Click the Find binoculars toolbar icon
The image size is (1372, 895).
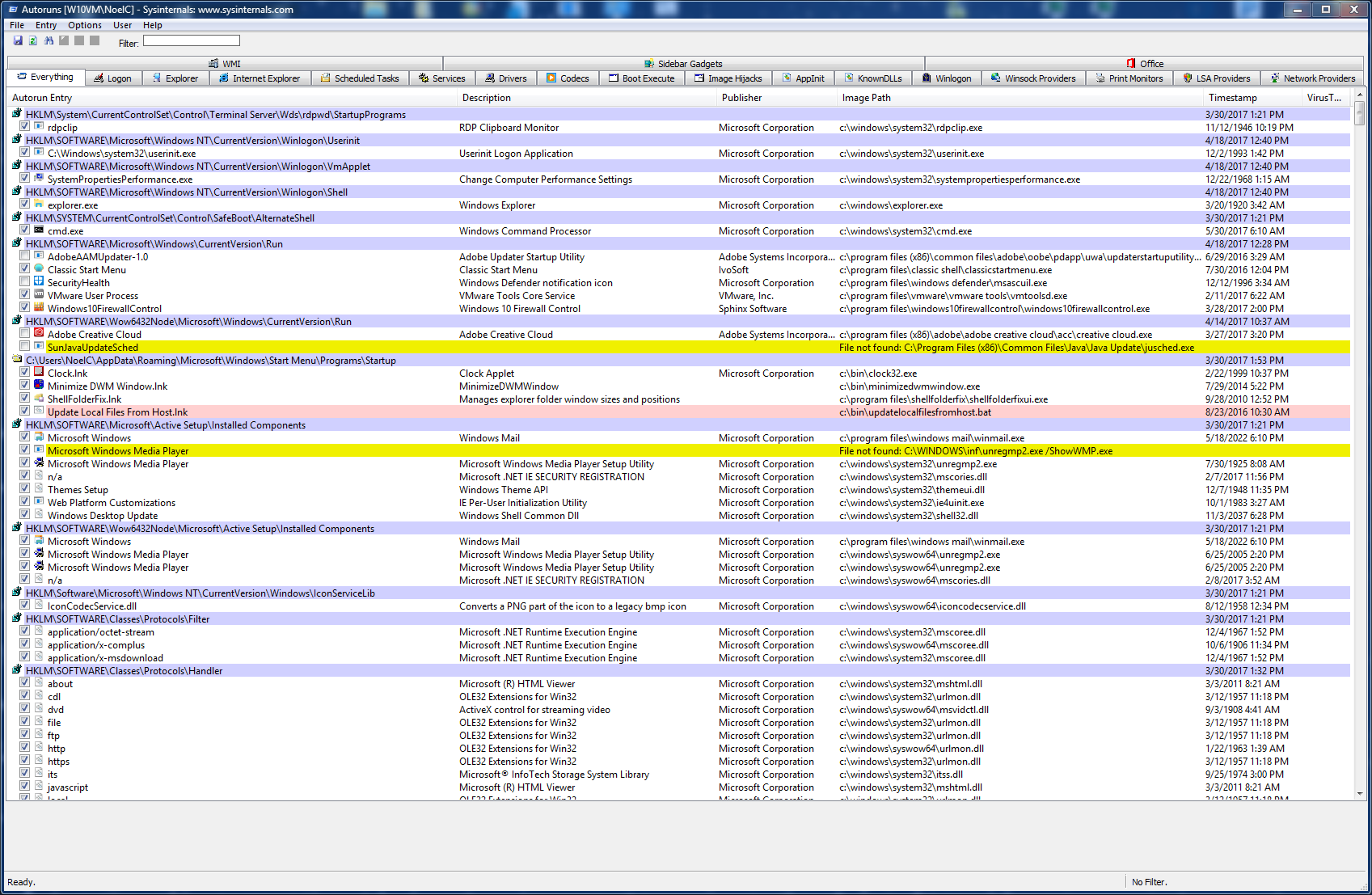point(49,40)
